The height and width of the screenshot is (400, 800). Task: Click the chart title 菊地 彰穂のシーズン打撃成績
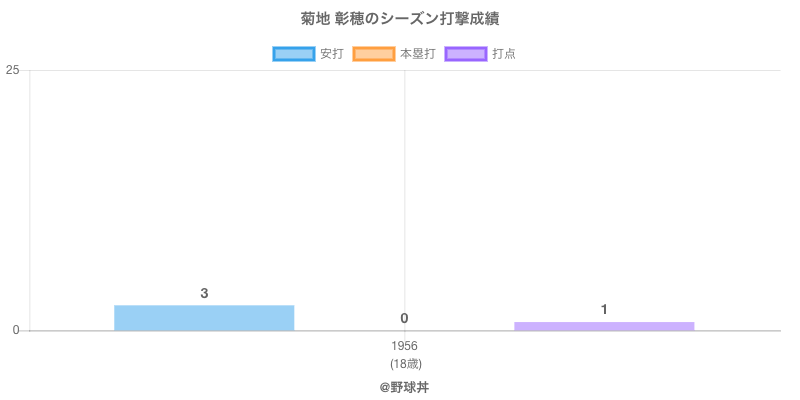point(400,19)
